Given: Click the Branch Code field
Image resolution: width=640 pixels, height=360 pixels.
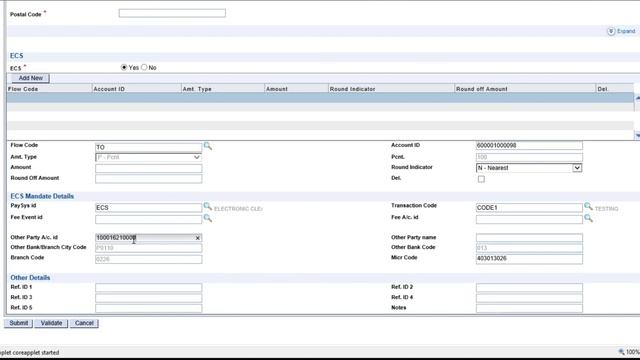Looking at the screenshot, I should click(x=149, y=259).
